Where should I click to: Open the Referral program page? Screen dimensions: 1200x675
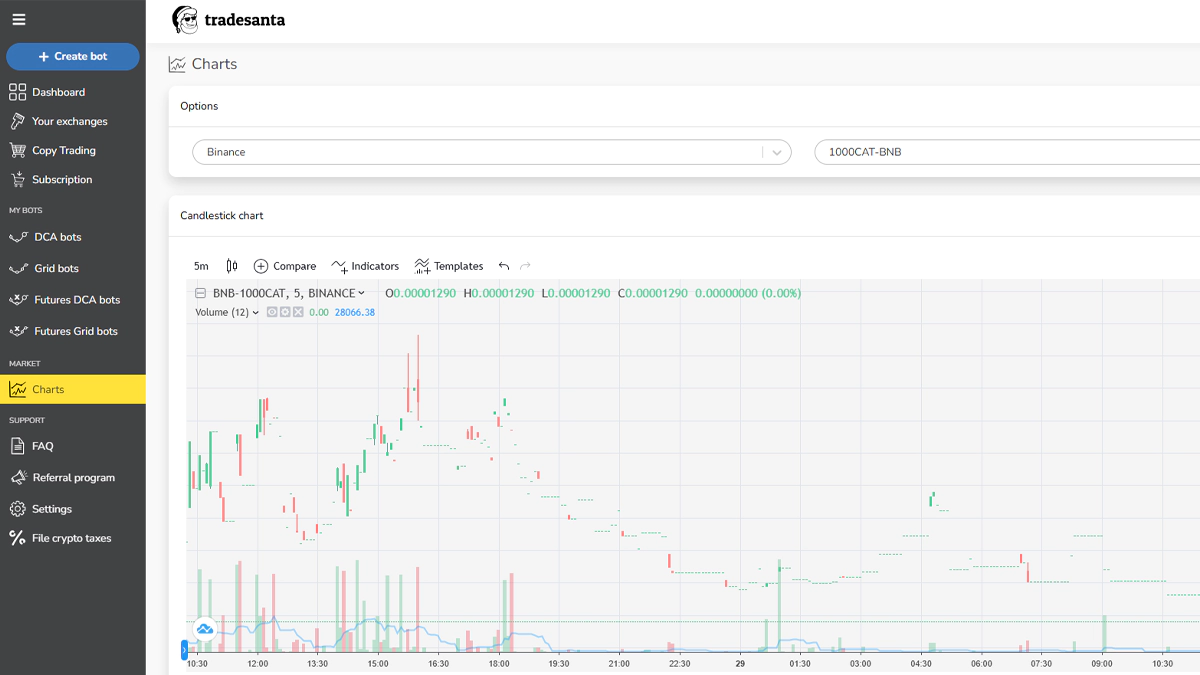(x=73, y=477)
